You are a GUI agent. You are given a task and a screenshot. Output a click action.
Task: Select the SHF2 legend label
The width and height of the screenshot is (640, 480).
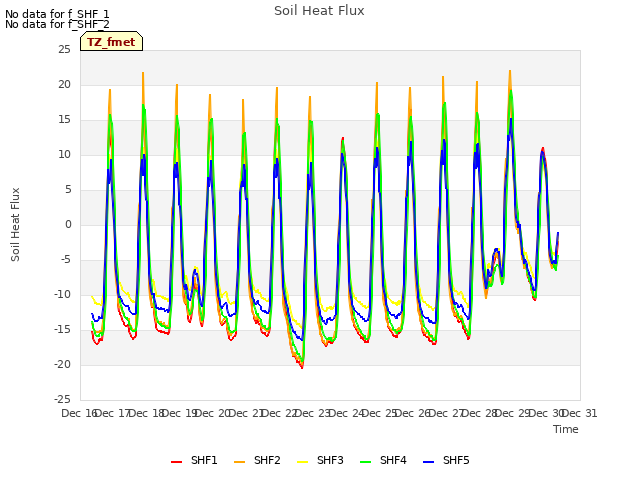click(x=267, y=460)
